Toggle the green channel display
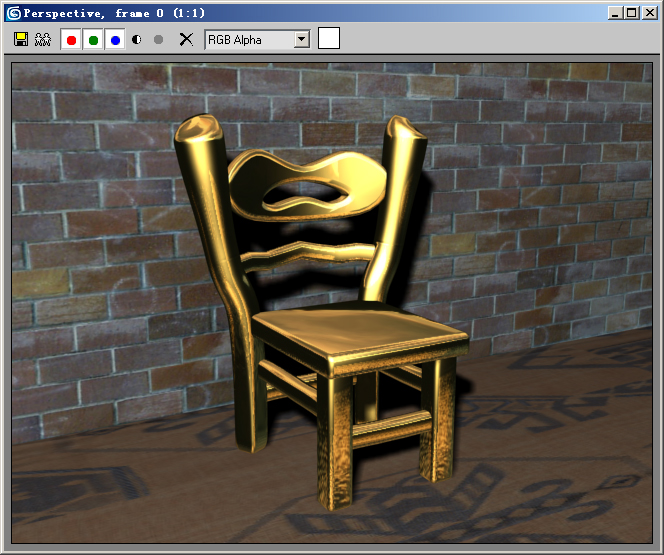The image size is (664, 555). click(93, 40)
